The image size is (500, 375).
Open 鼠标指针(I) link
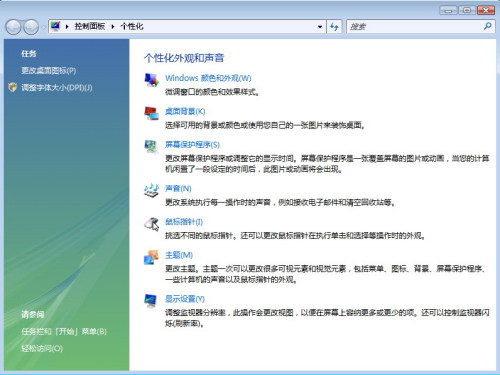coord(184,222)
